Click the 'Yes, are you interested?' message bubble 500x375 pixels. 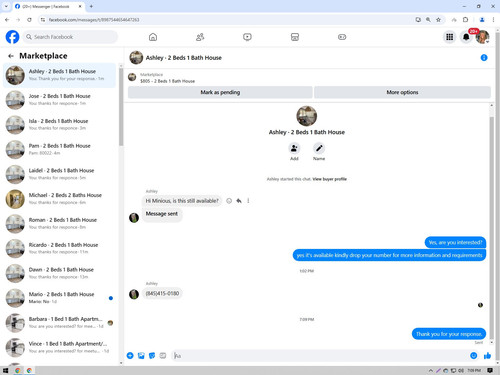[455, 242]
